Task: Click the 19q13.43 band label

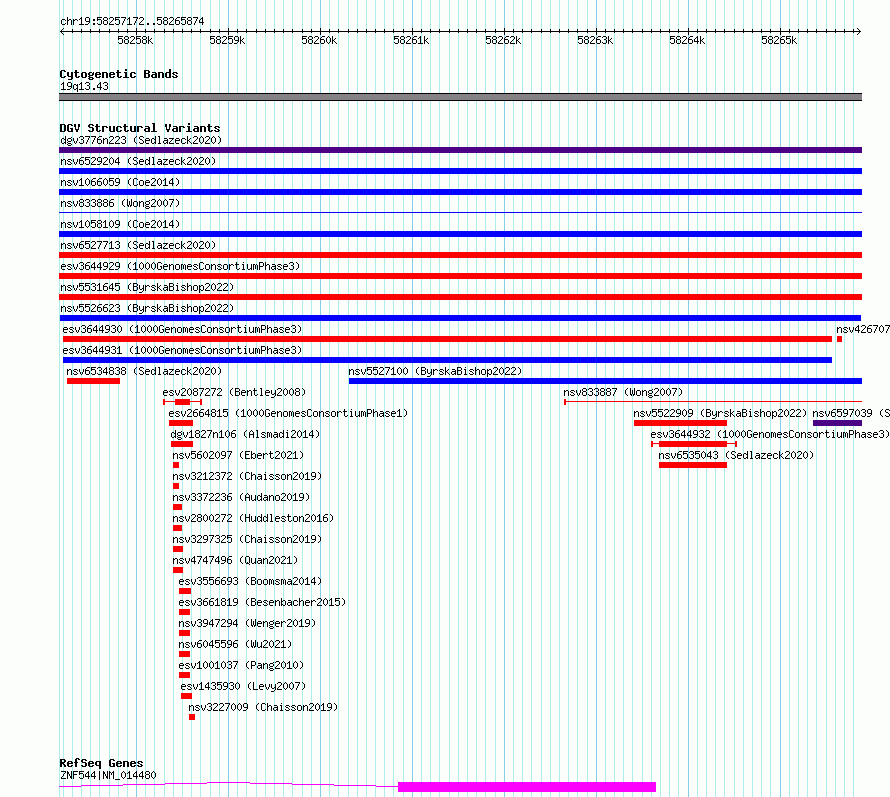Action: pos(84,86)
